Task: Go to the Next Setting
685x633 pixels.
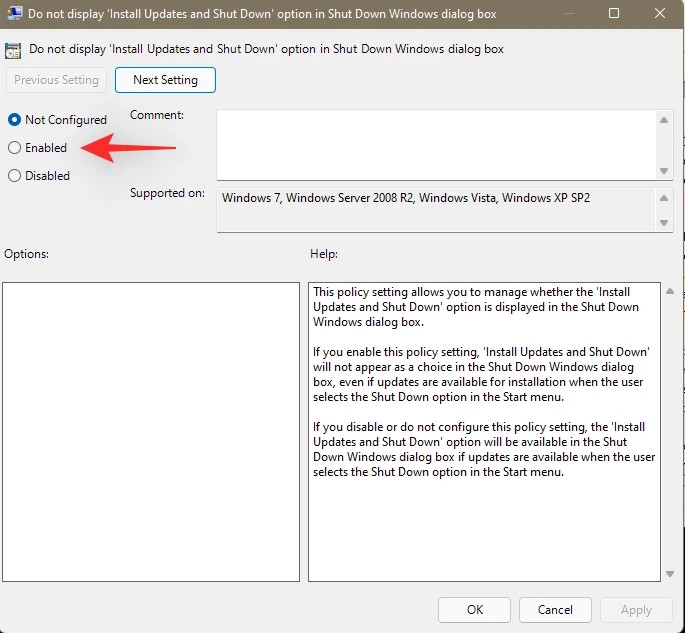Action: pos(165,80)
